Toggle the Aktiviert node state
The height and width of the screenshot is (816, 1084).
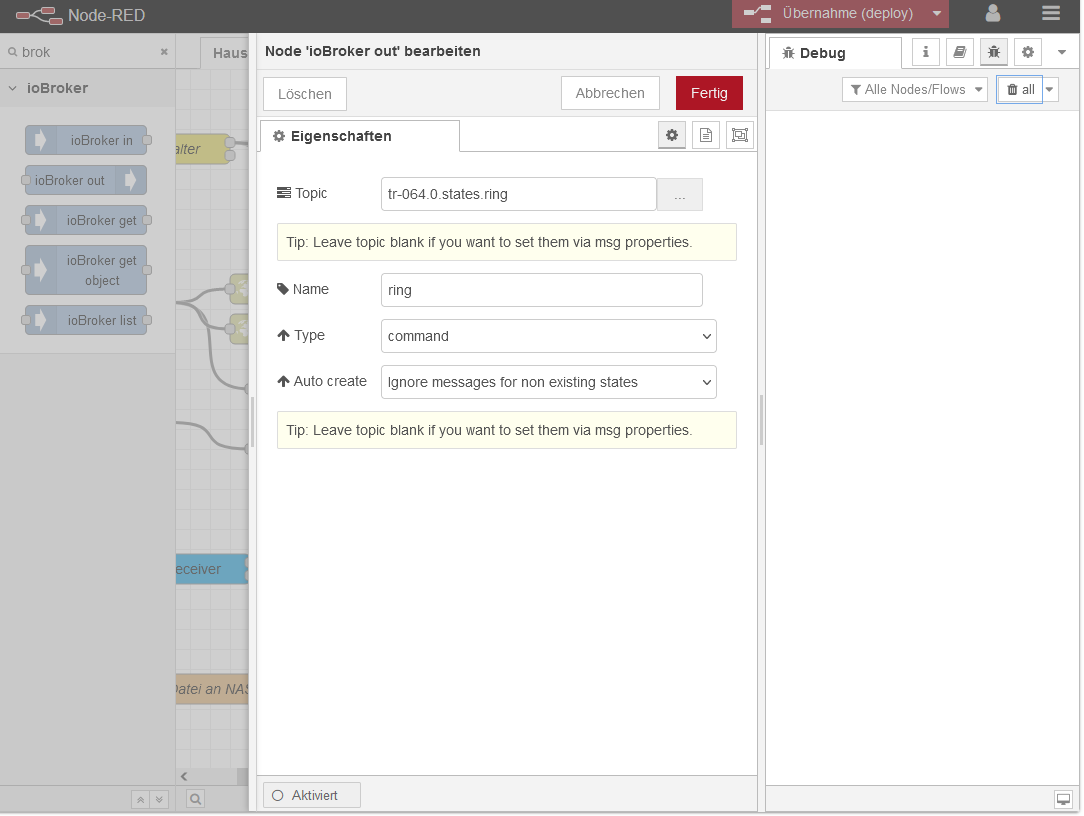[x=312, y=796]
